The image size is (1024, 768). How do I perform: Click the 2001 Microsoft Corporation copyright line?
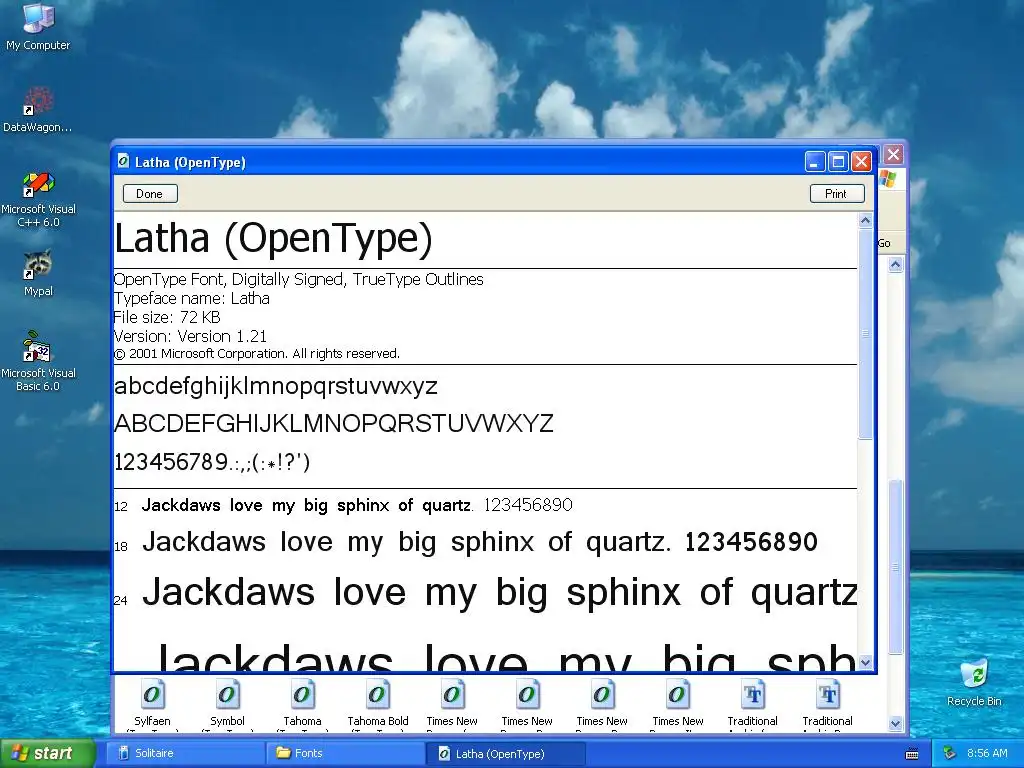click(x=257, y=354)
